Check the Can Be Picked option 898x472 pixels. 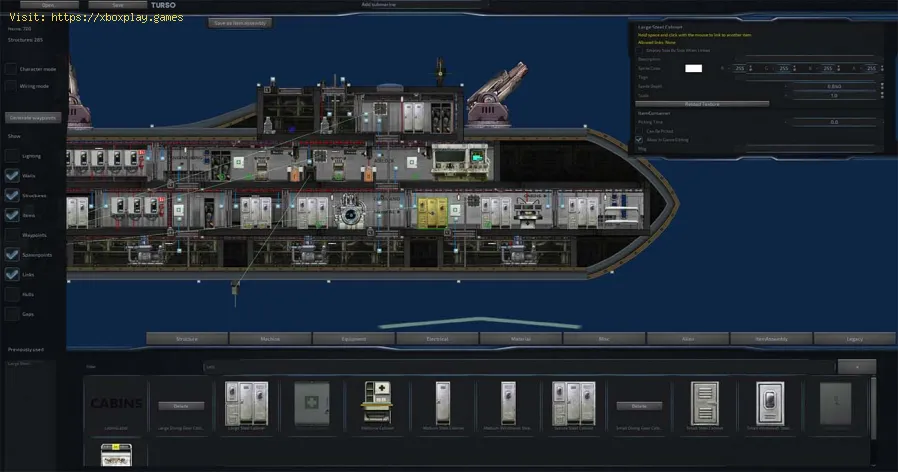639,131
